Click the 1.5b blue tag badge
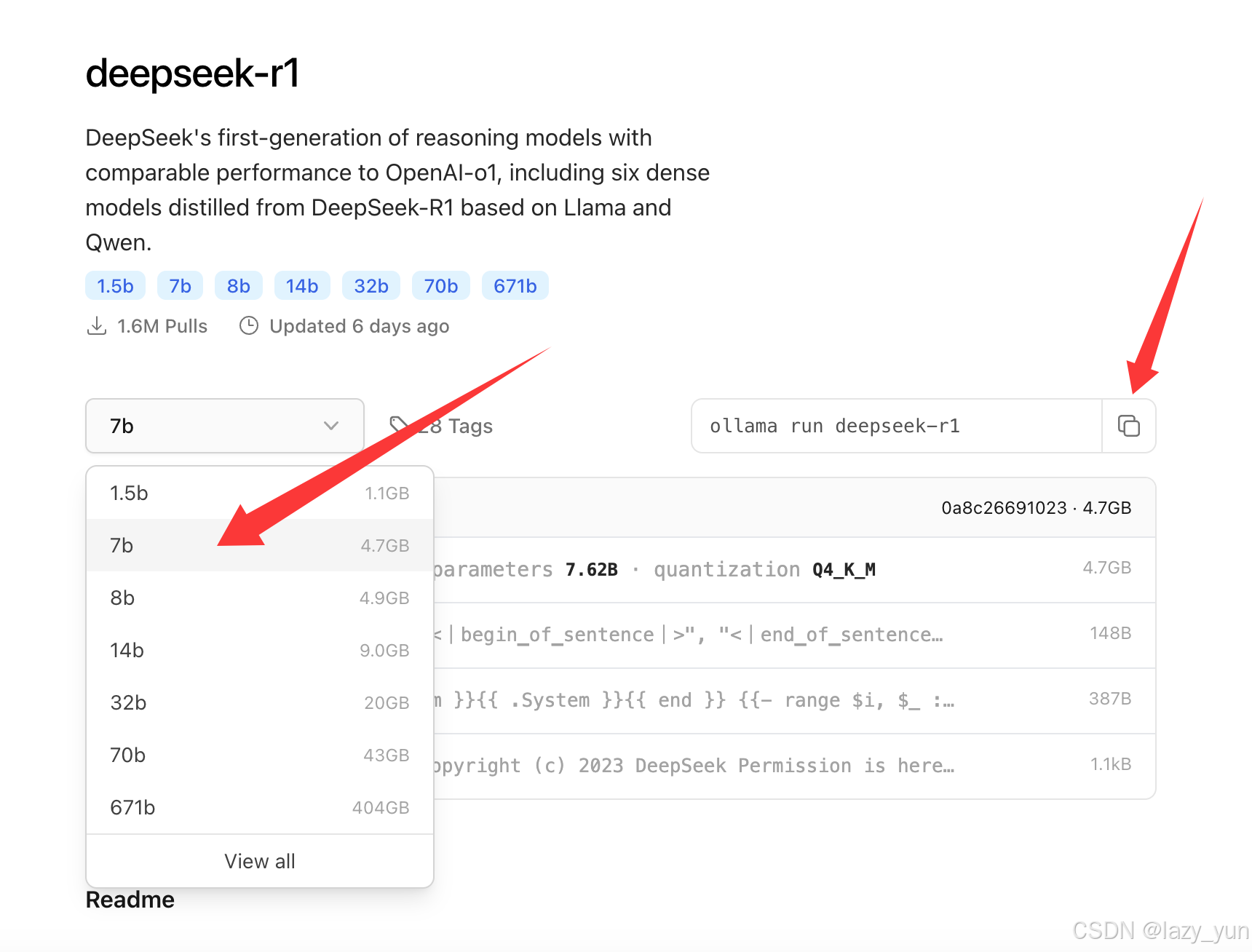 [x=115, y=286]
